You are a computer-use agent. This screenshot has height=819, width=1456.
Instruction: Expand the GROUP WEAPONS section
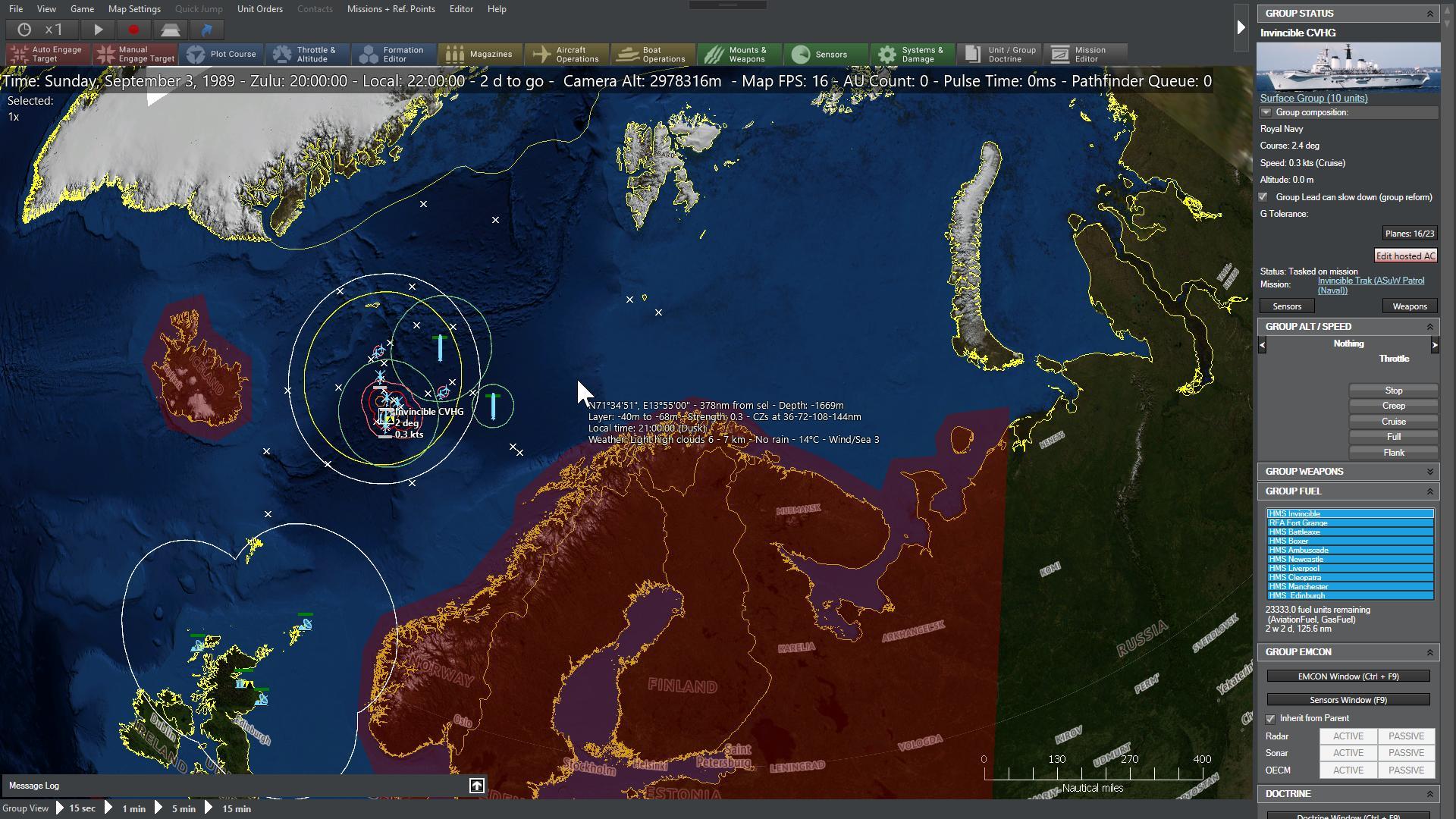click(1432, 471)
